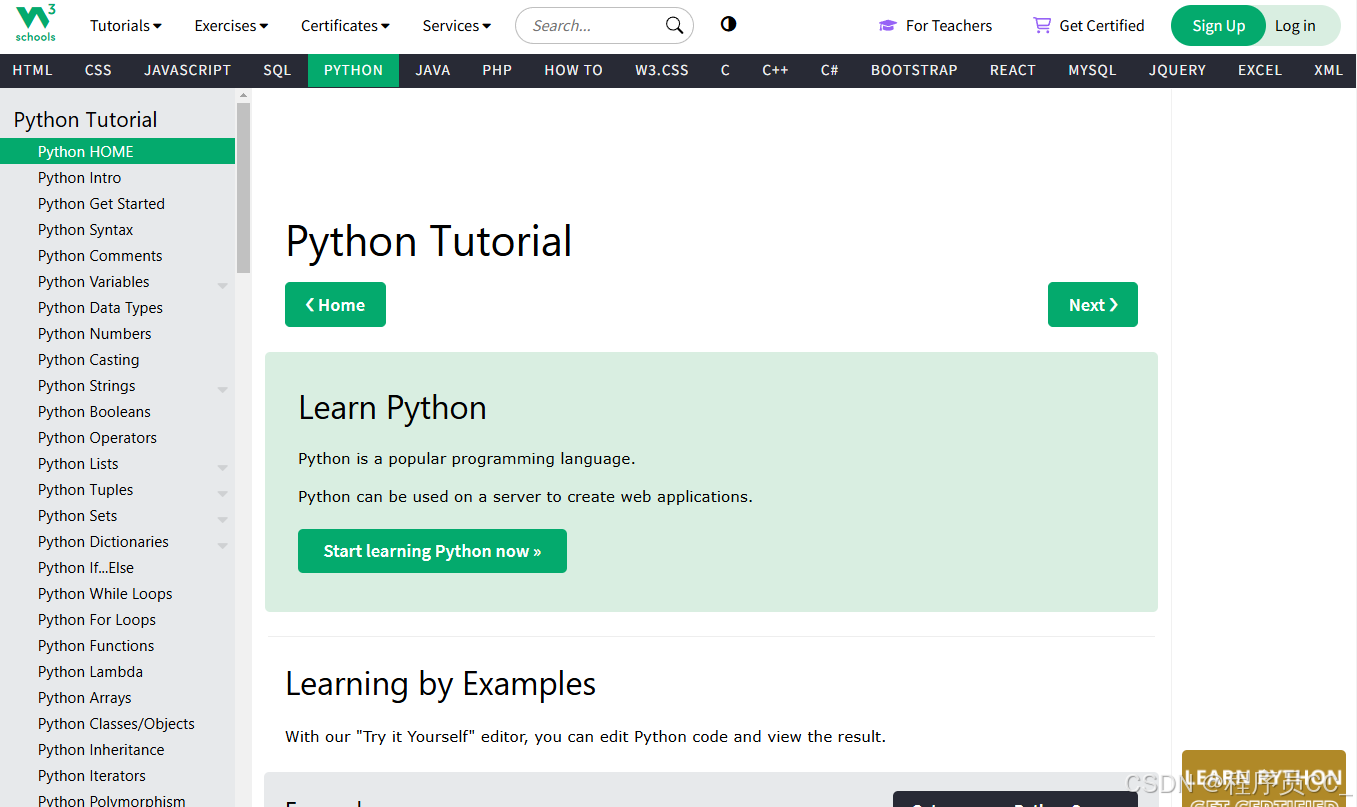The height and width of the screenshot is (807, 1357).
Task: Open the REACT tab
Action: point(1013,70)
